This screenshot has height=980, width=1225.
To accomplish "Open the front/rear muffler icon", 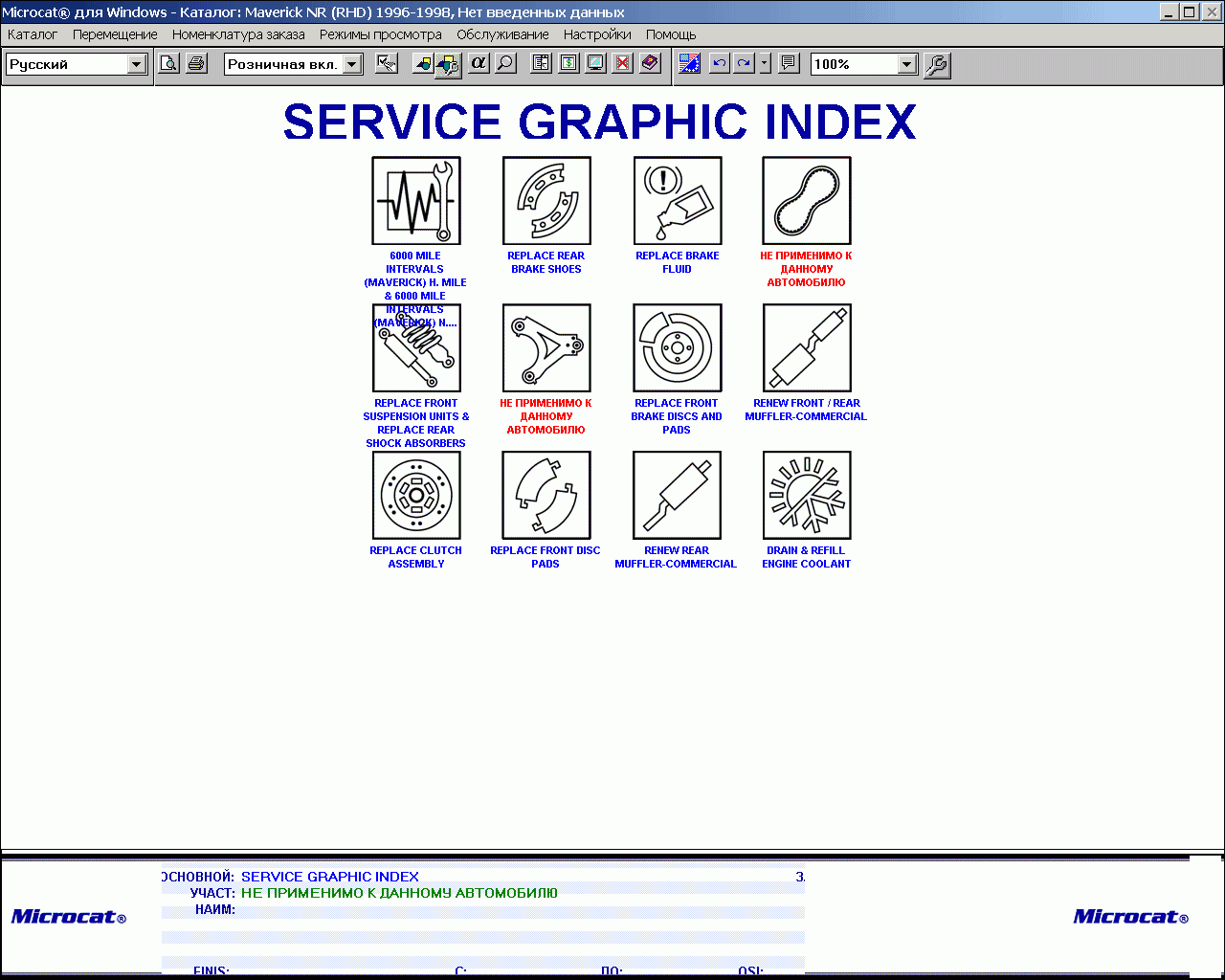I will pyautogui.click(x=807, y=348).
